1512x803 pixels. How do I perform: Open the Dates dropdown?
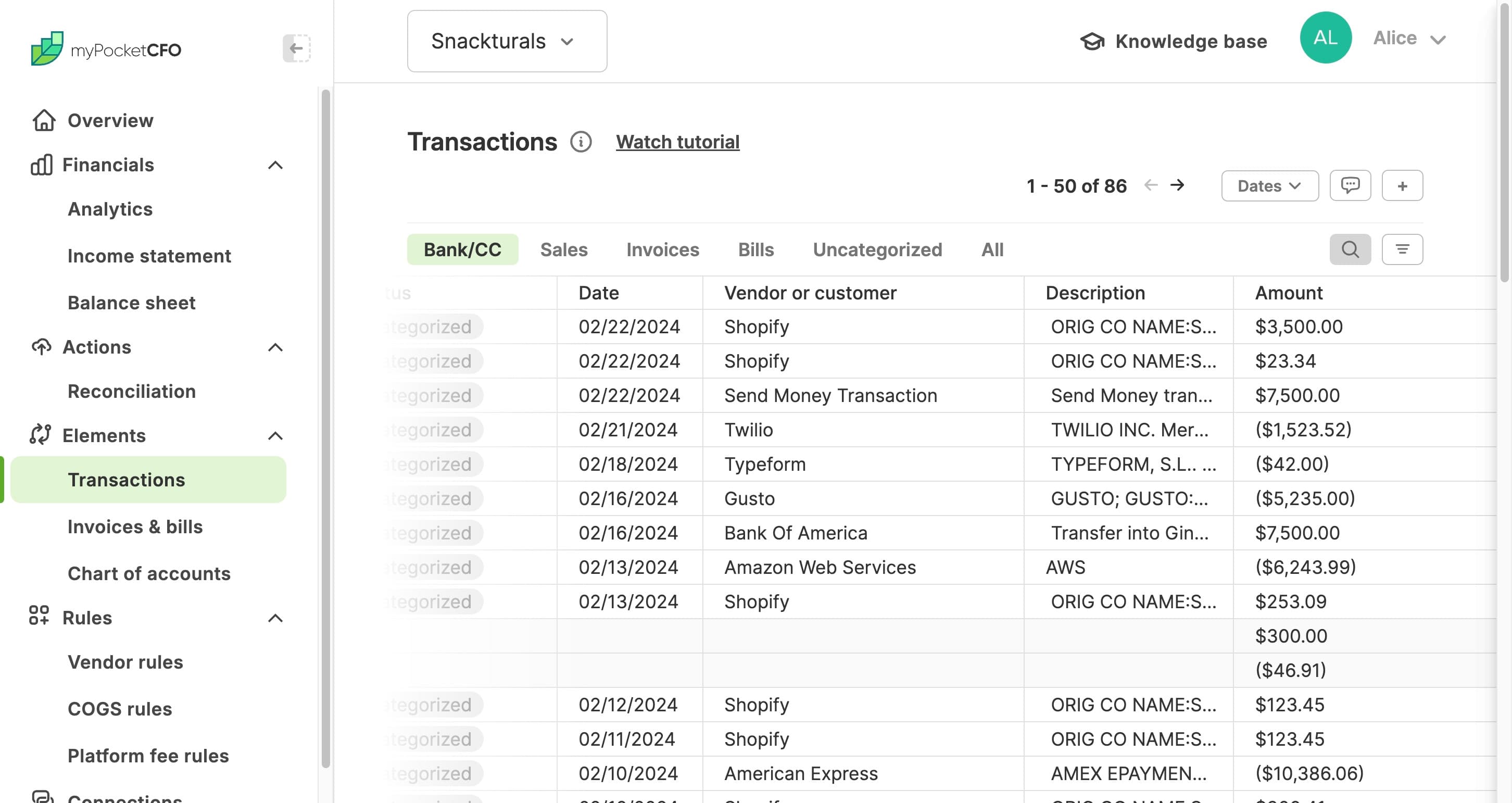tap(1270, 186)
